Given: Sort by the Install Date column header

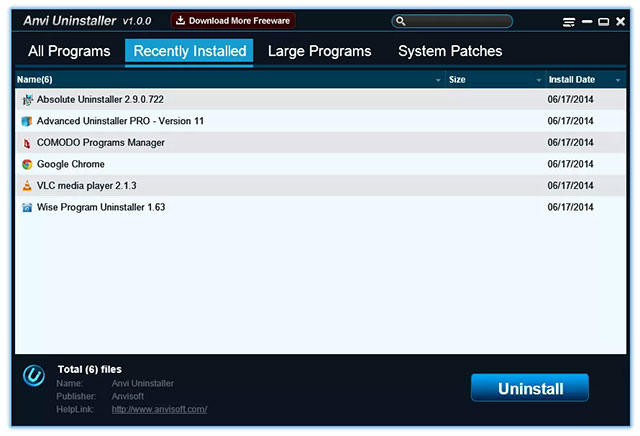Looking at the screenshot, I should [x=586, y=80].
